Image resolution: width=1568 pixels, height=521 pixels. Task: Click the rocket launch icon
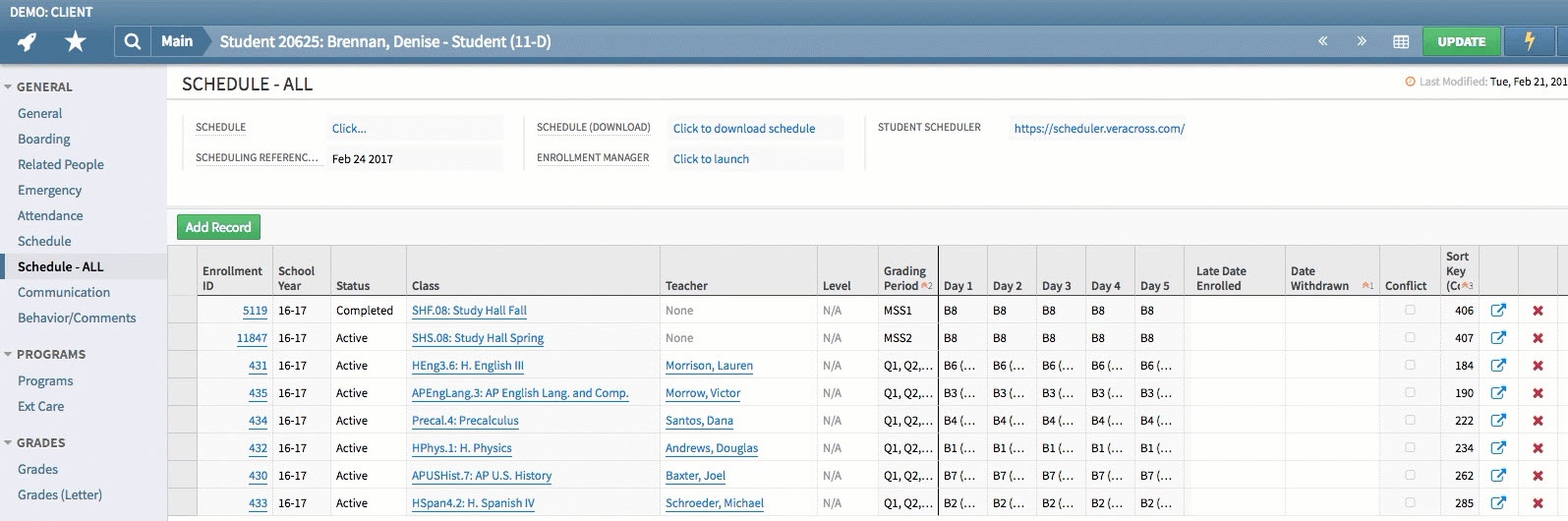pos(28,41)
